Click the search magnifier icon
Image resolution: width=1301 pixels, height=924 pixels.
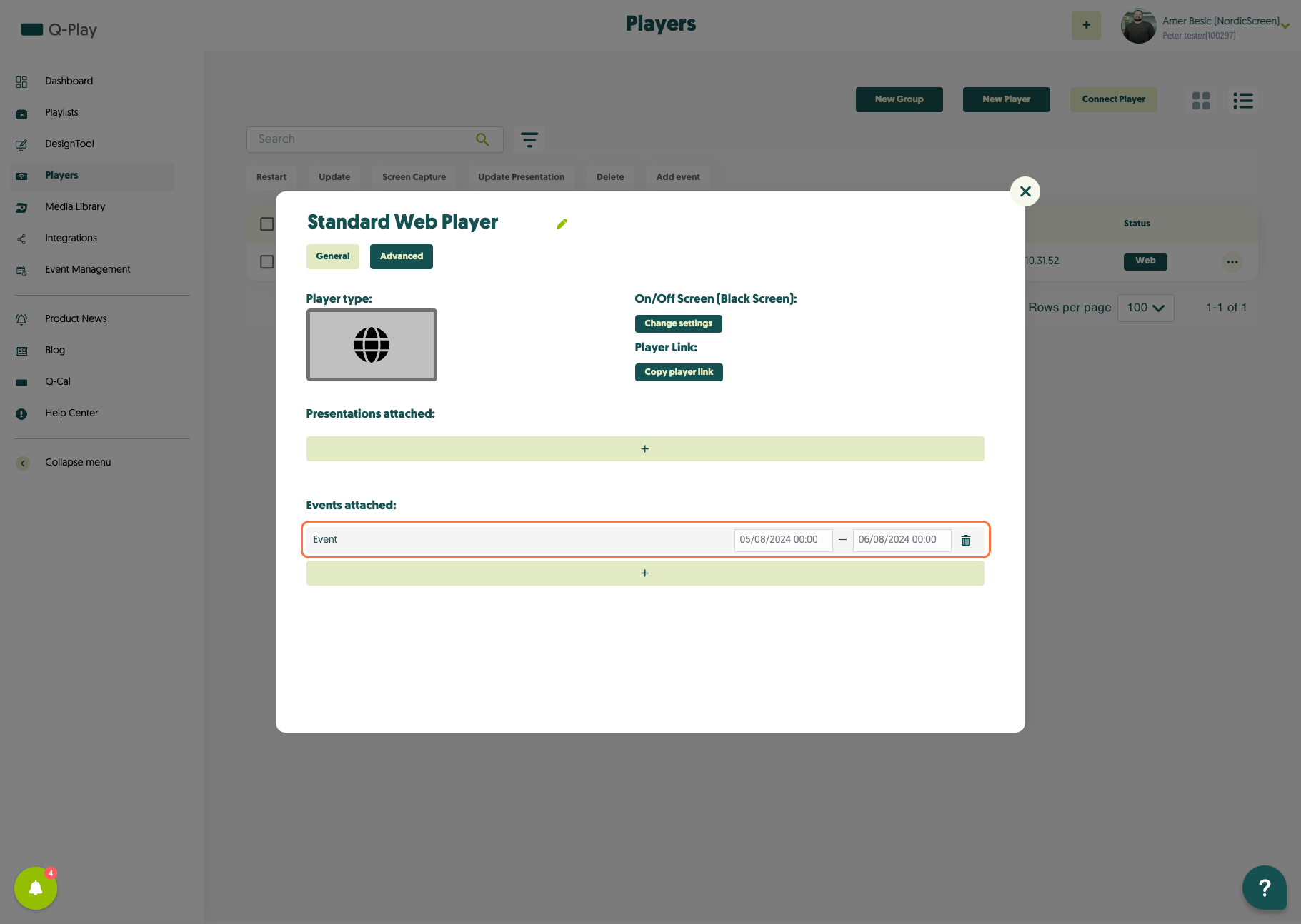pyautogui.click(x=483, y=139)
